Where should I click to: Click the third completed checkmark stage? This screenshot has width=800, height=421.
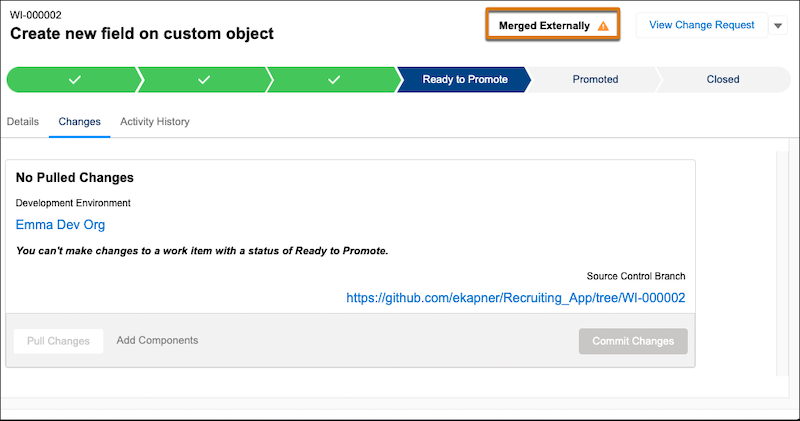(334, 80)
